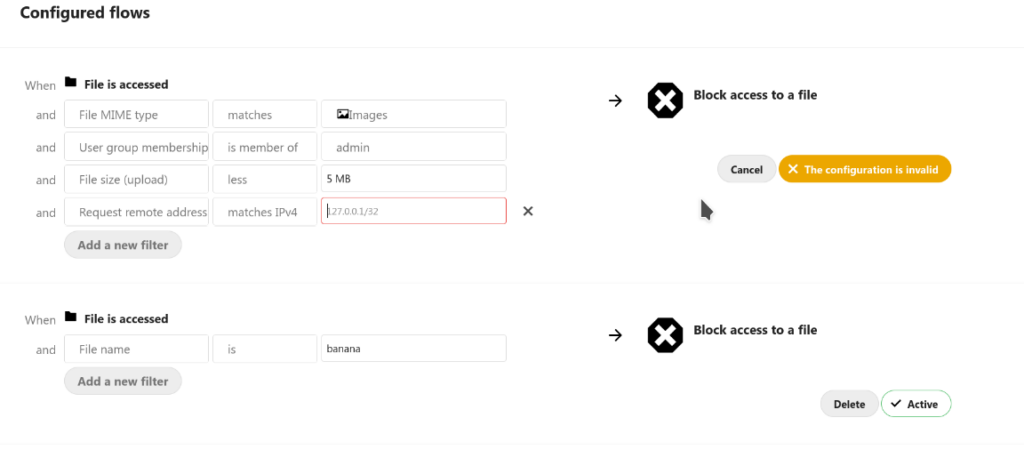
Task: Click Cancel button on first flow
Action: point(746,169)
